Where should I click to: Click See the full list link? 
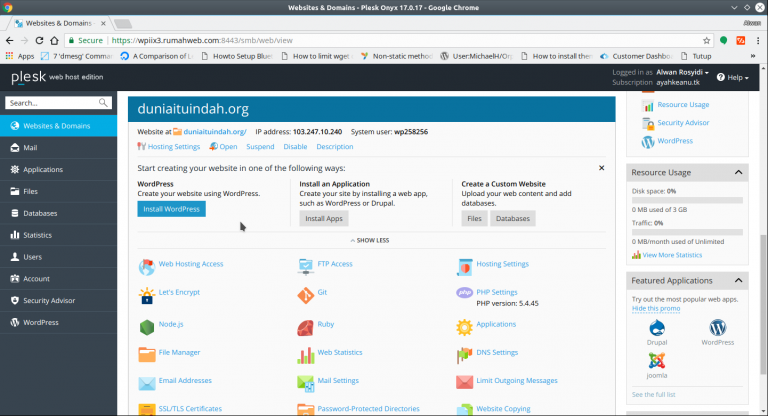pos(653,394)
